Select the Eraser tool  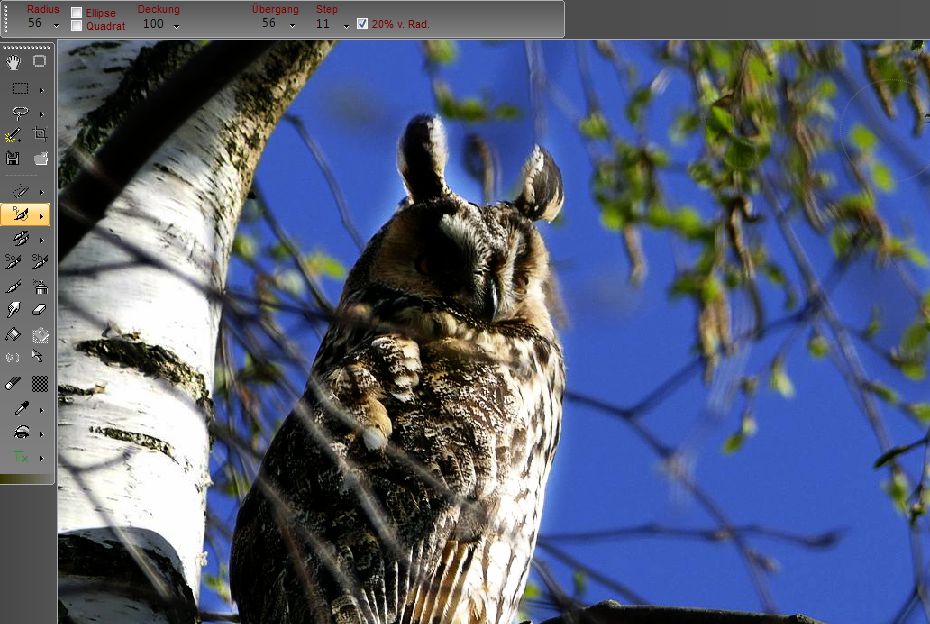click(x=40, y=310)
